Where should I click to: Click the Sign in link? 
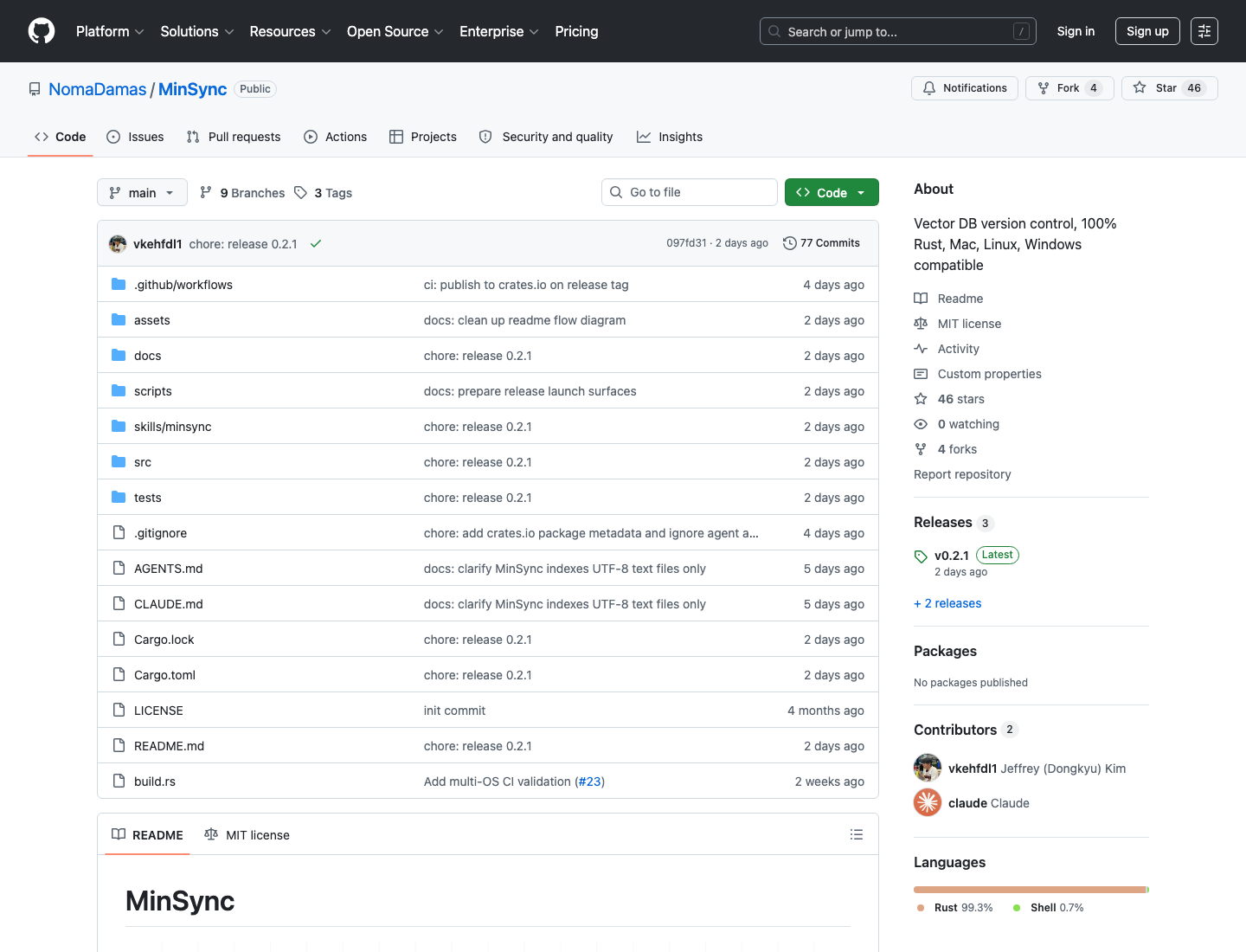(1076, 31)
